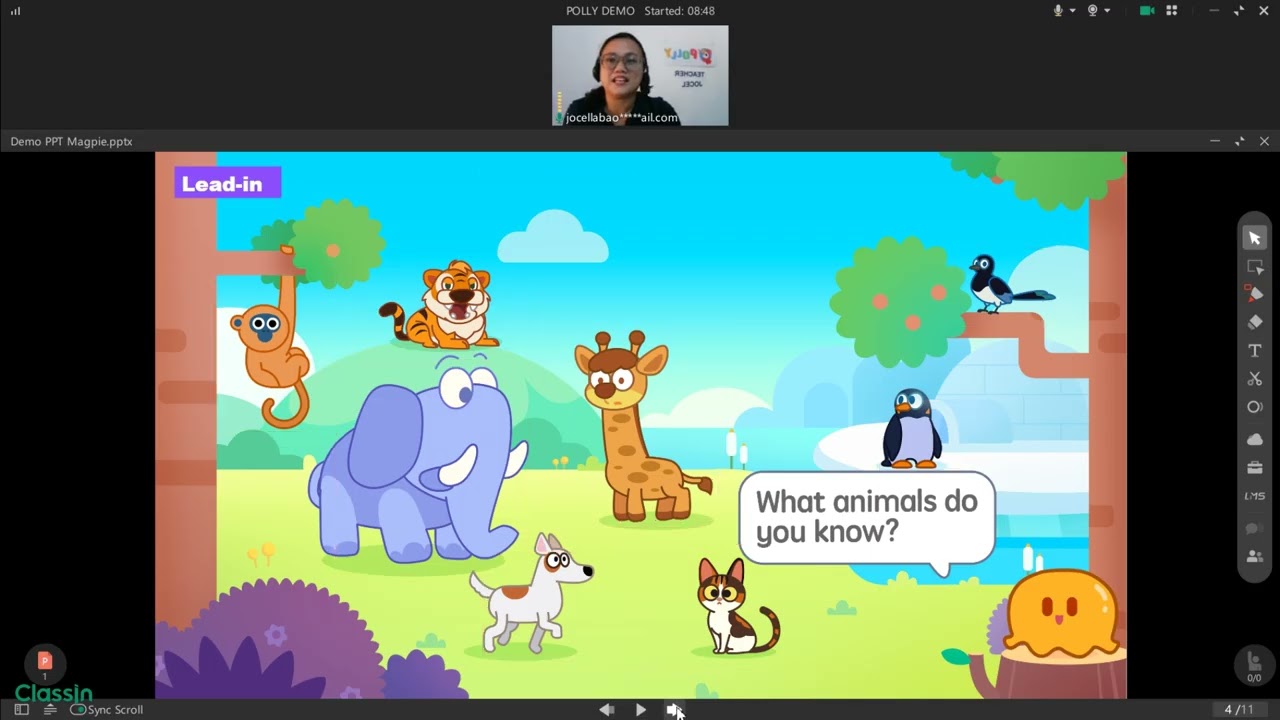
Task: Click the Demo PPT Magpie.pptx title
Action: coord(71,141)
